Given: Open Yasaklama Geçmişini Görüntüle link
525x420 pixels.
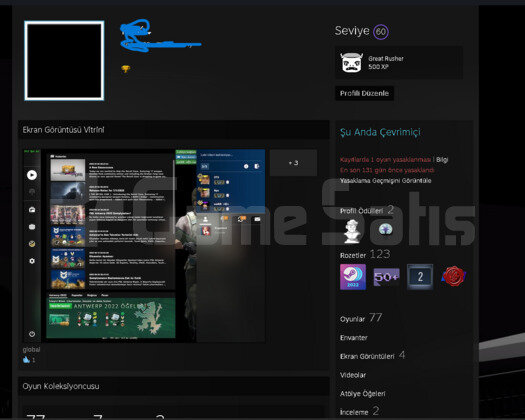Looking at the screenshot, I should (385, 181).
